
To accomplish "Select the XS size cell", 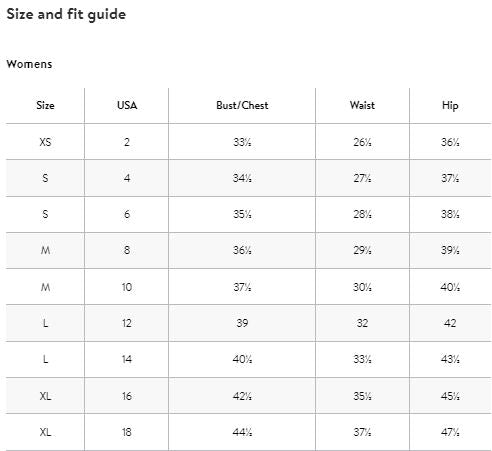I will 45,142.
